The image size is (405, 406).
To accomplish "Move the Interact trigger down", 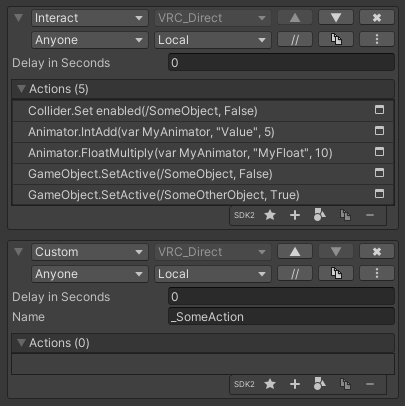I will pos(336,18).
